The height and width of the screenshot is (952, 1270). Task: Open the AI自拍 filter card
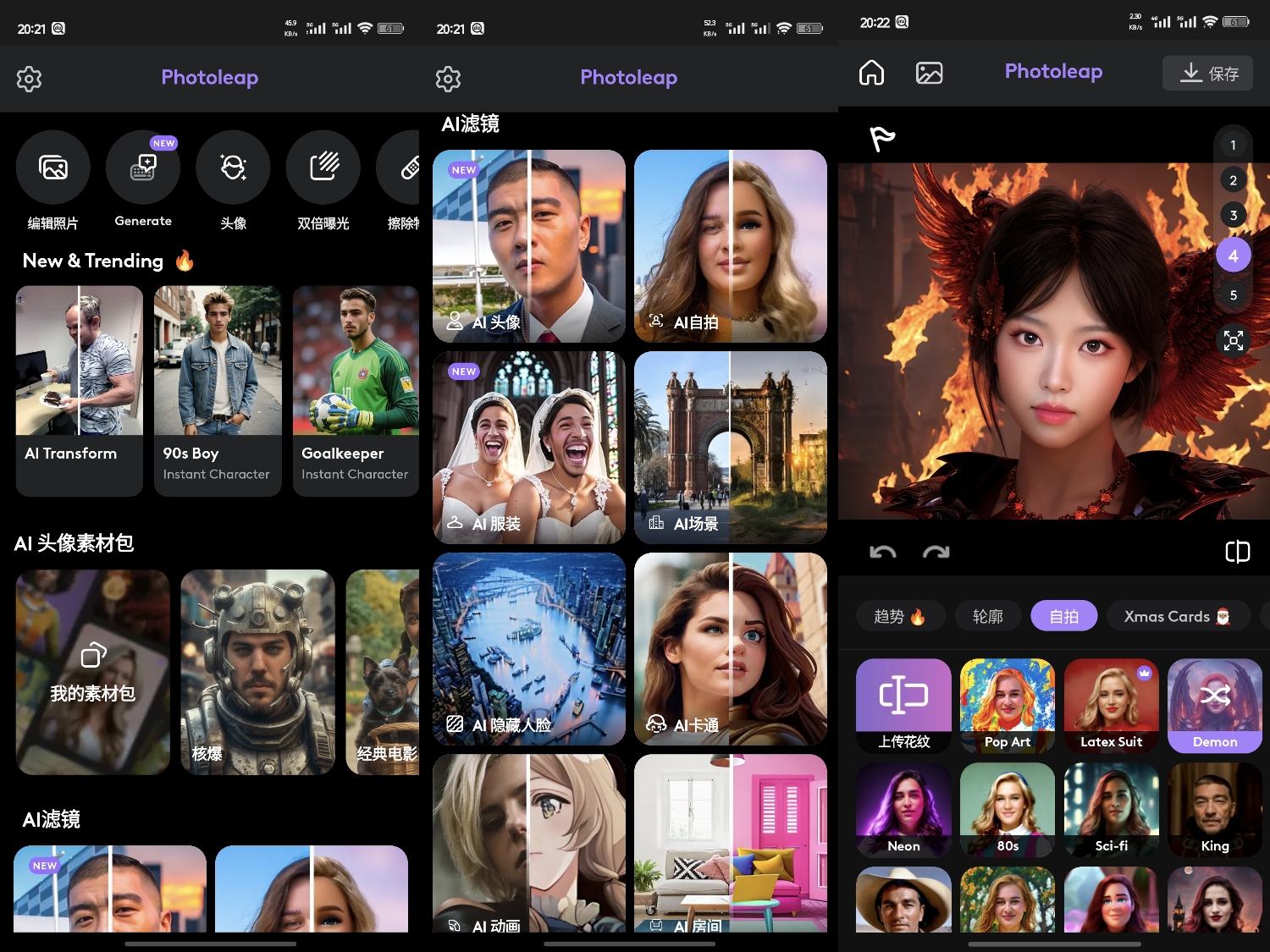click(731, 246)
